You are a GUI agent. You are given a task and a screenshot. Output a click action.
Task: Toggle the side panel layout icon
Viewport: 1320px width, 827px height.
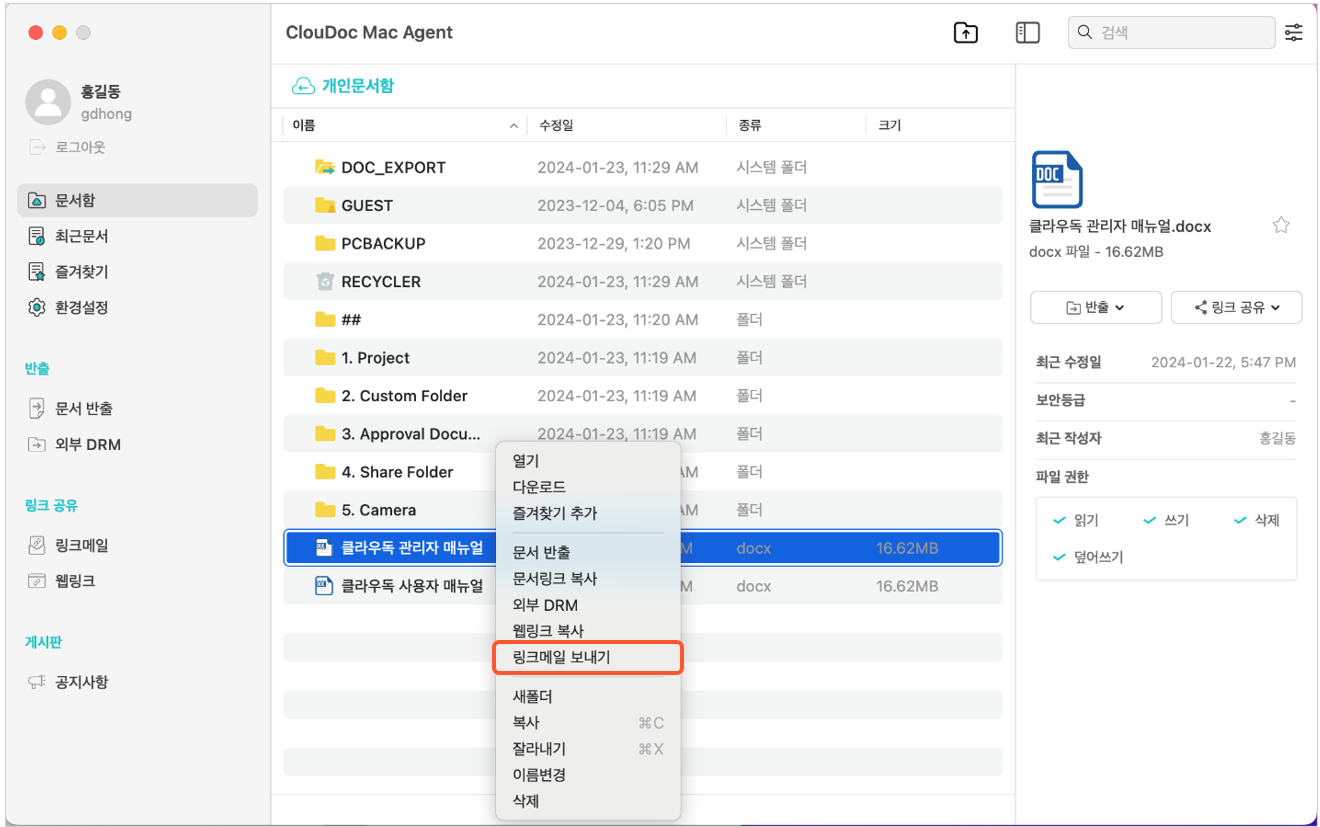pos(1027,33)
